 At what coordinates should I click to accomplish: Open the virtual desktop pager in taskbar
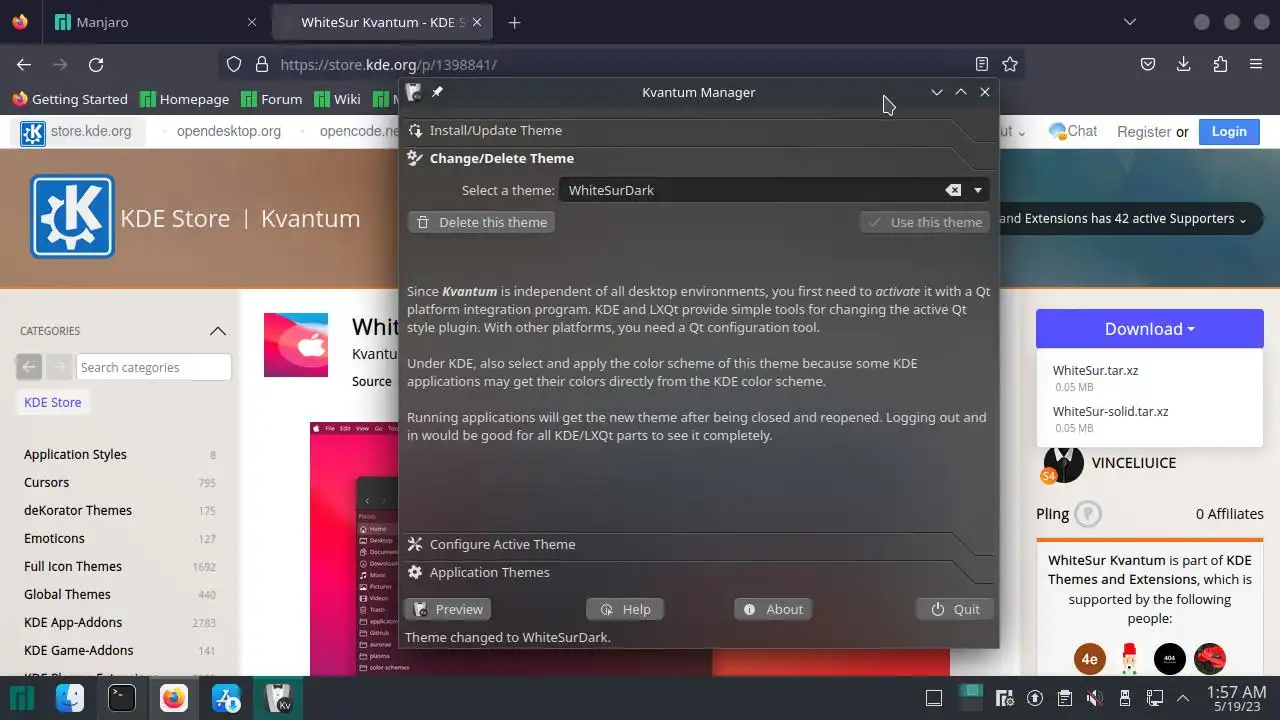point(970,696)
